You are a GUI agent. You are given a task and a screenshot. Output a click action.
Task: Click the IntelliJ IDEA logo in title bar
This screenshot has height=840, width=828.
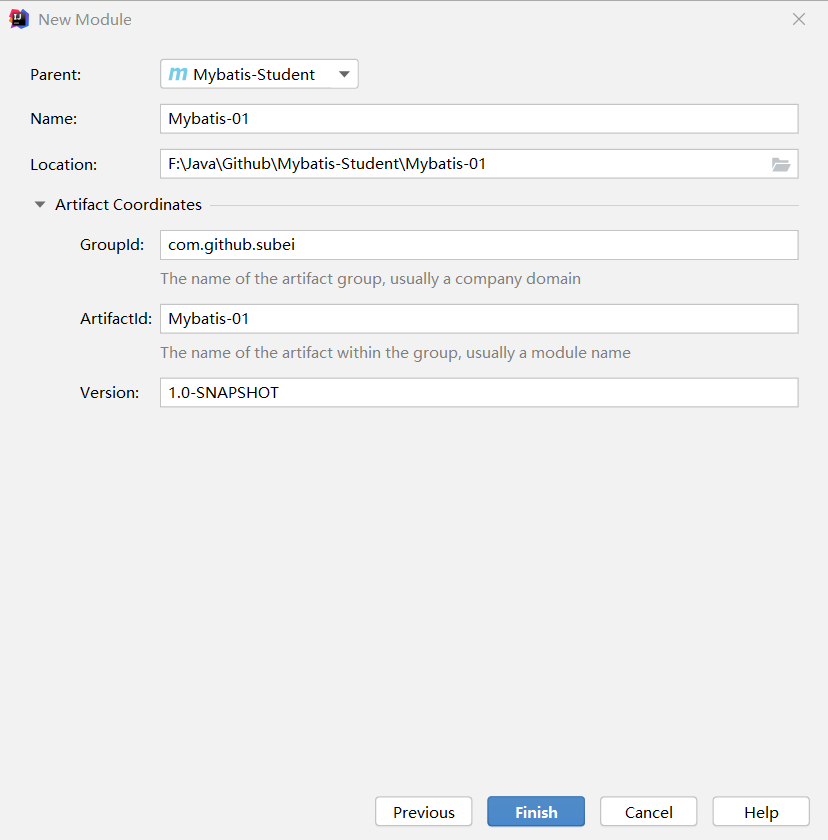coord(19,19)
